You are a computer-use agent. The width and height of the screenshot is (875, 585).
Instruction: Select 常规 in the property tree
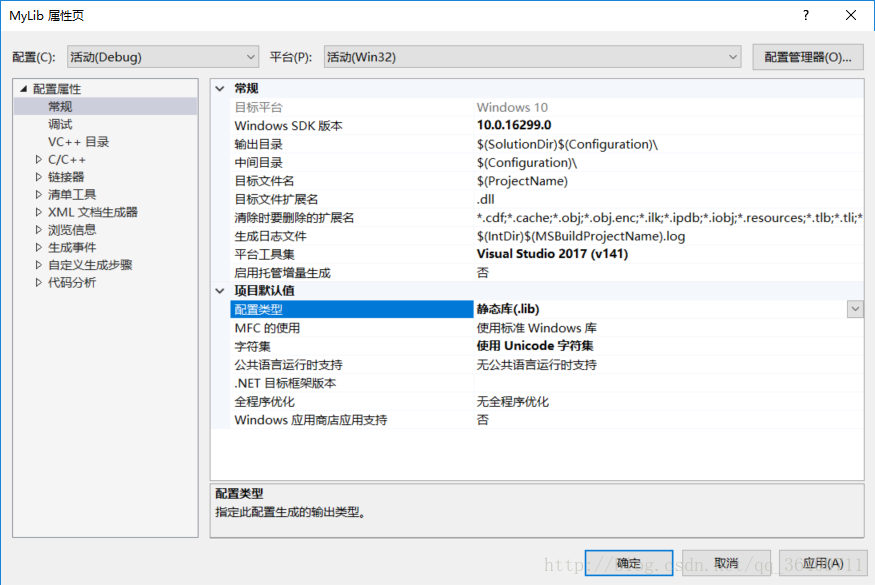pos(60,107)
